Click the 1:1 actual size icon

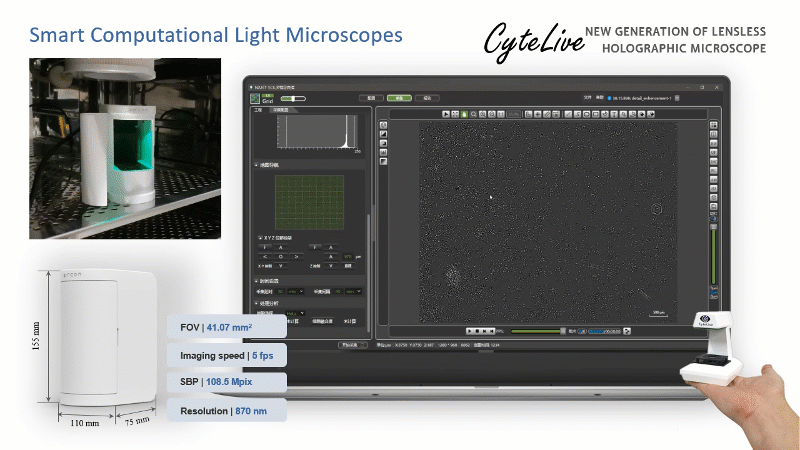(x=501, y=114)
